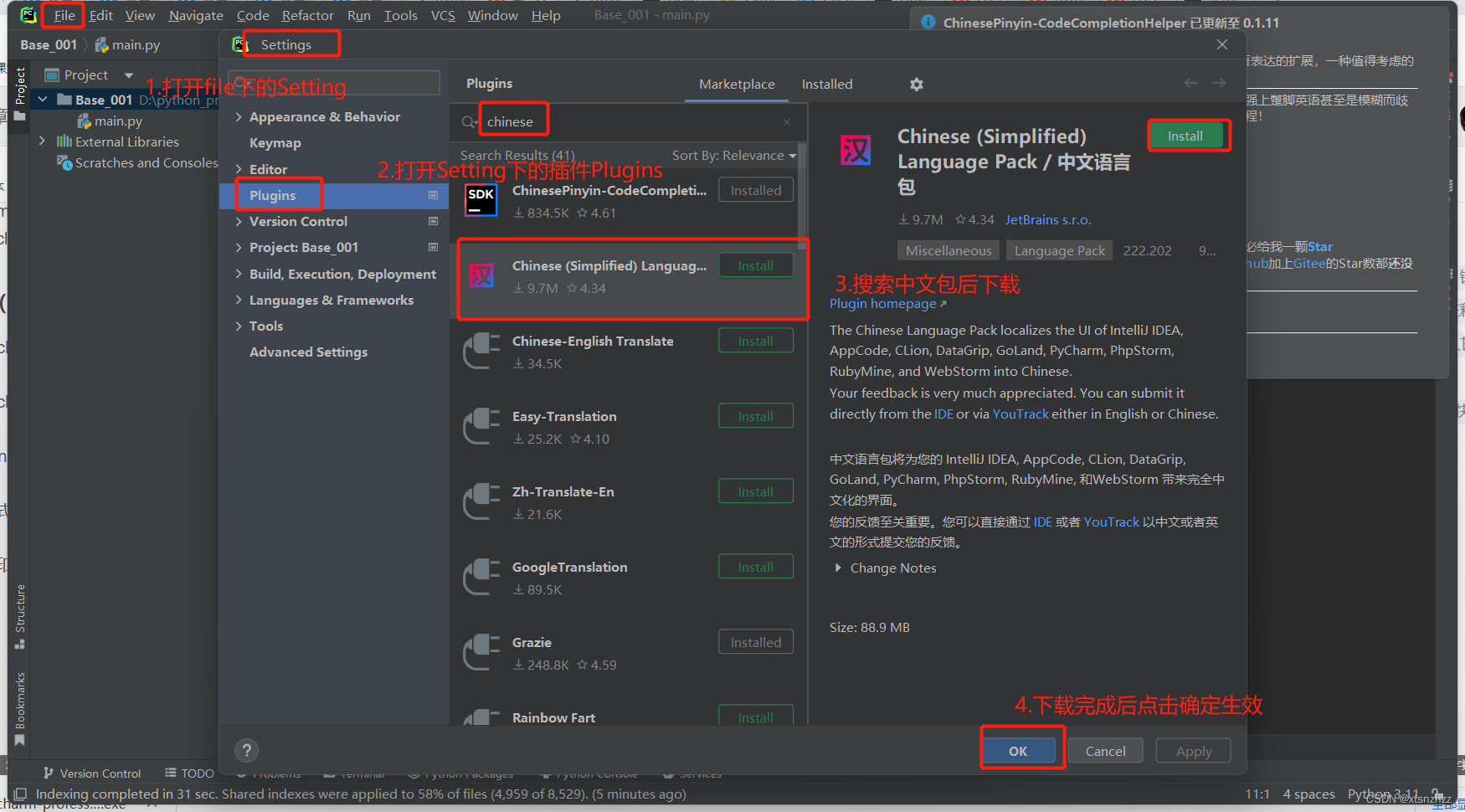Expand the Editor settings section
1465x812 pixels.
click(x=239, y=169)
